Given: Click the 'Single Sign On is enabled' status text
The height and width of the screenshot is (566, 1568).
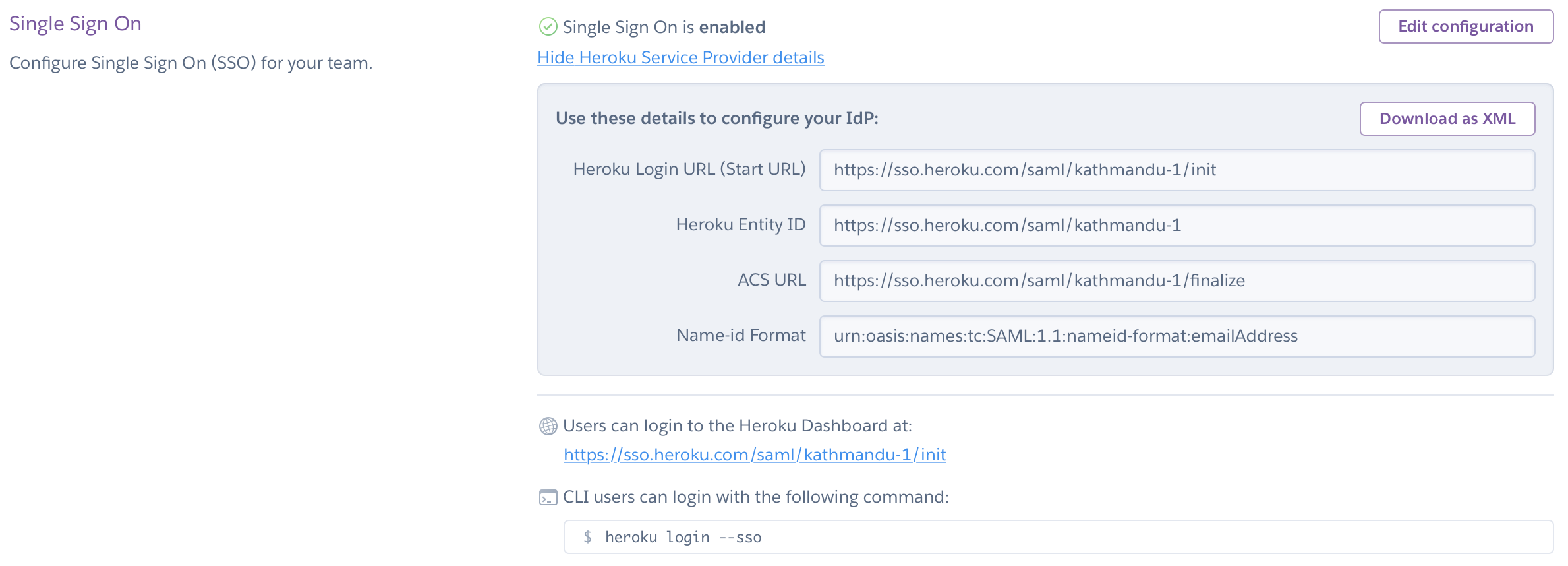Looking at the screenshot, I should pyautogui.click(x=663, y=27).
